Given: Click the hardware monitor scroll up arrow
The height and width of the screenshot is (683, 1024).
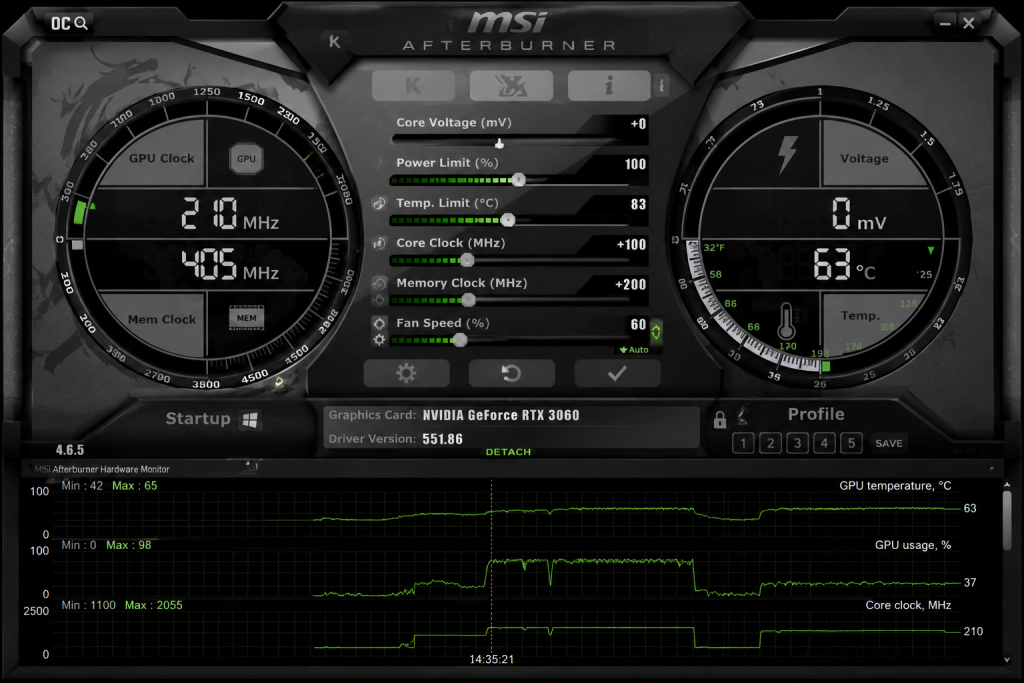Looking at the screenshot, I should [1006, 484].
